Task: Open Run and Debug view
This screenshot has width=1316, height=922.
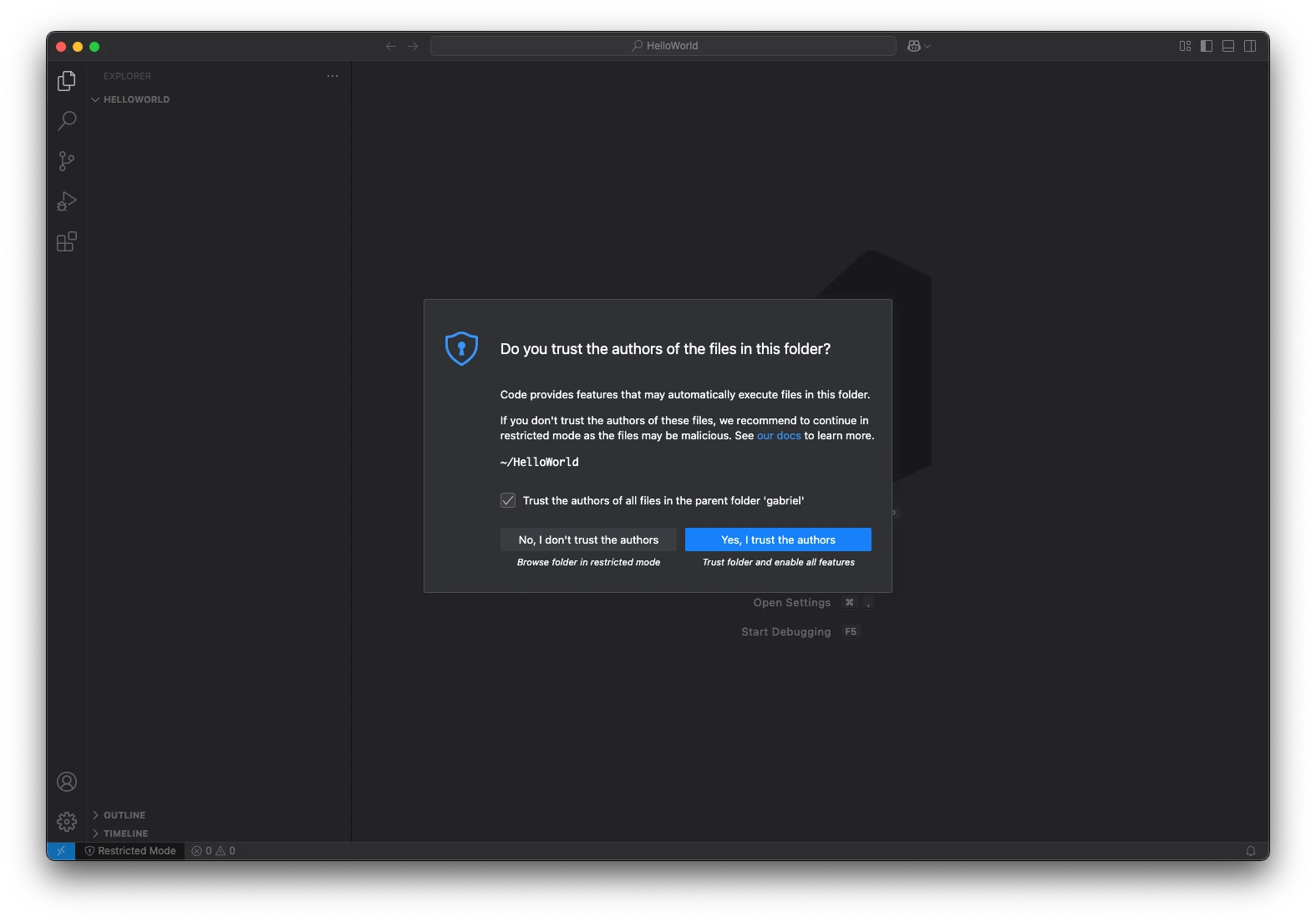Action: pos(67,201)
